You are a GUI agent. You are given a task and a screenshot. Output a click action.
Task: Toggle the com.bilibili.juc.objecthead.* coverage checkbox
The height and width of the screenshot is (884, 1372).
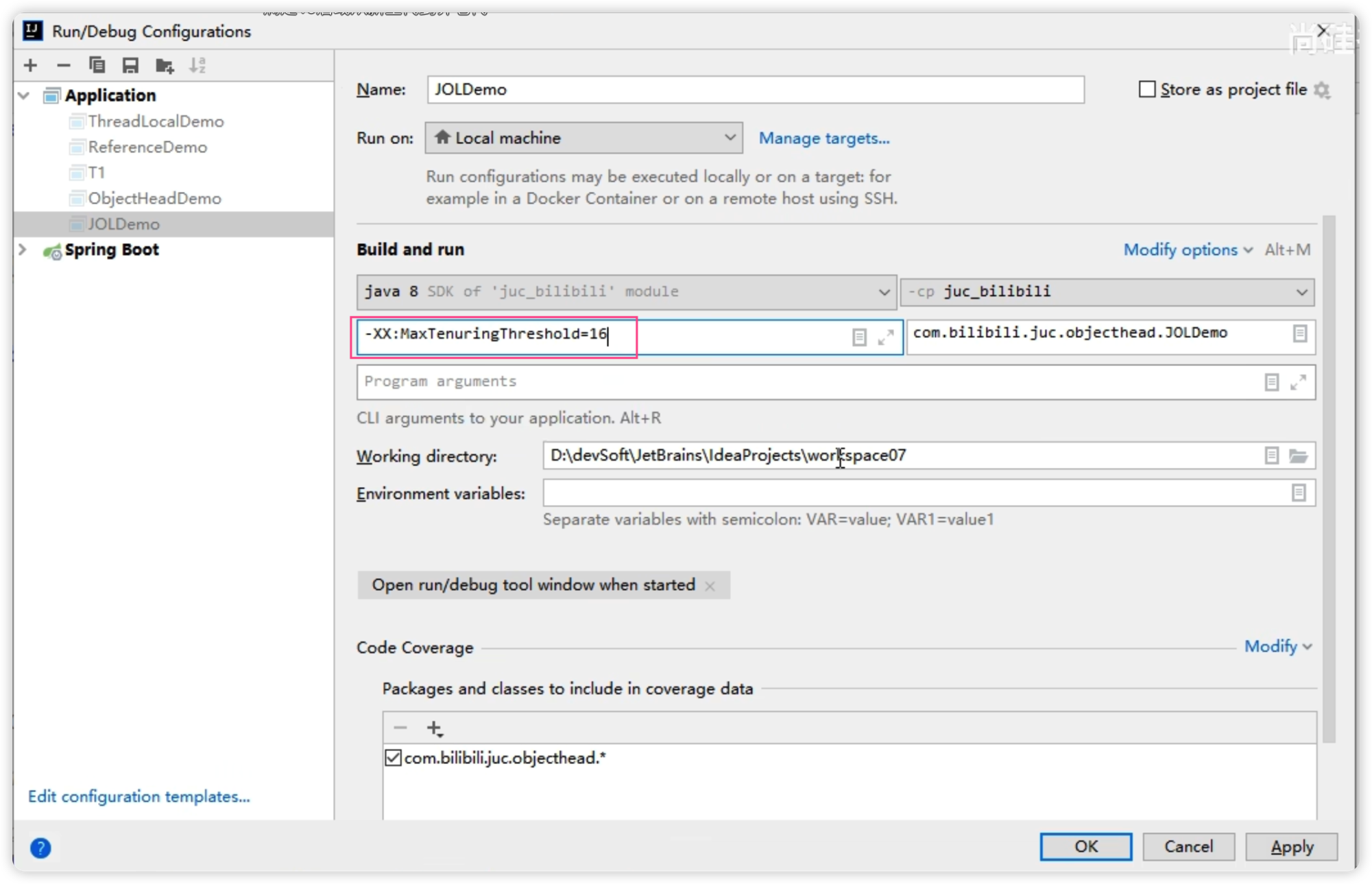pos(392,758)
